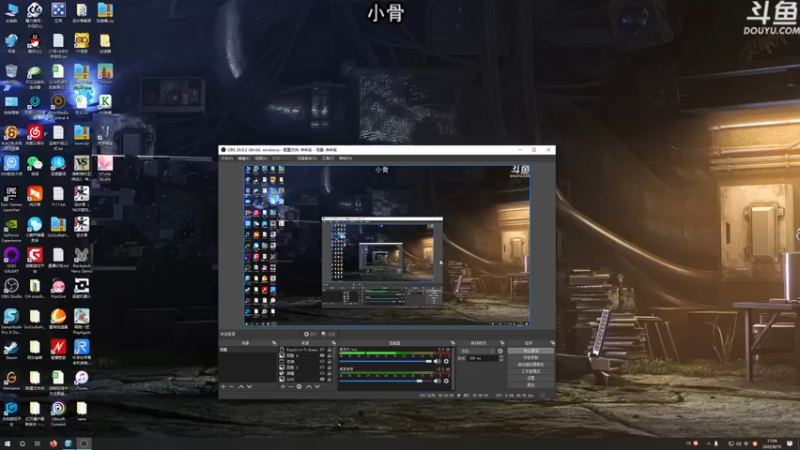Viewport: 800px width, 450px height.
Task: Add a new scene with the plus button
Action: tap(223, 387)
